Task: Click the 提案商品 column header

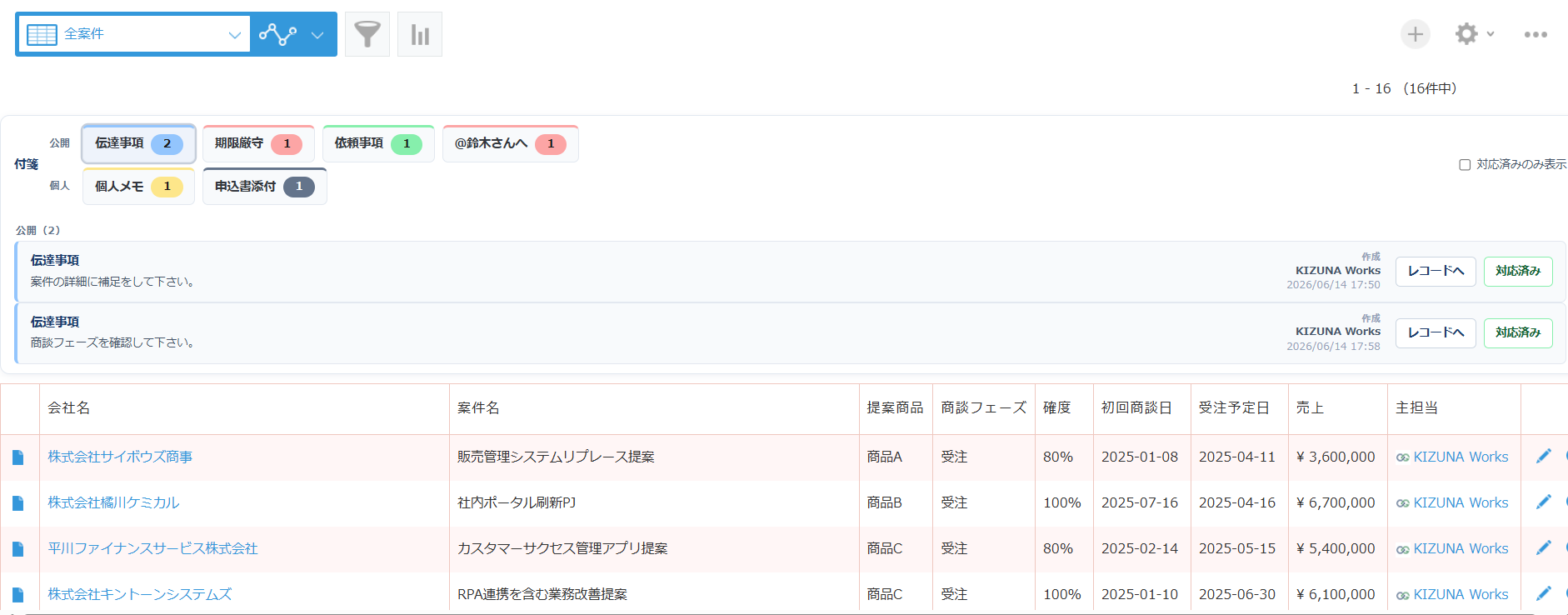Action: 896,408
